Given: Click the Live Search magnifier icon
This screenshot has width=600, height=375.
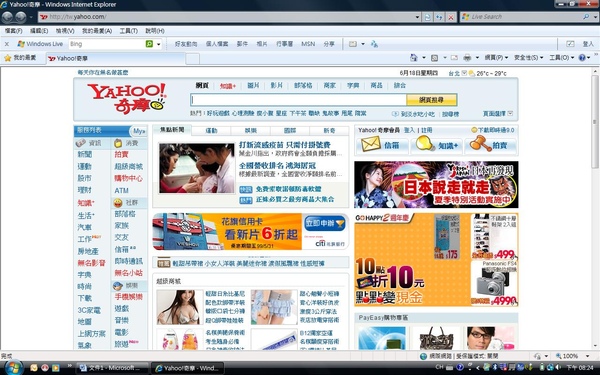Looking at the screenshot, I should click(x=586, y=17).
